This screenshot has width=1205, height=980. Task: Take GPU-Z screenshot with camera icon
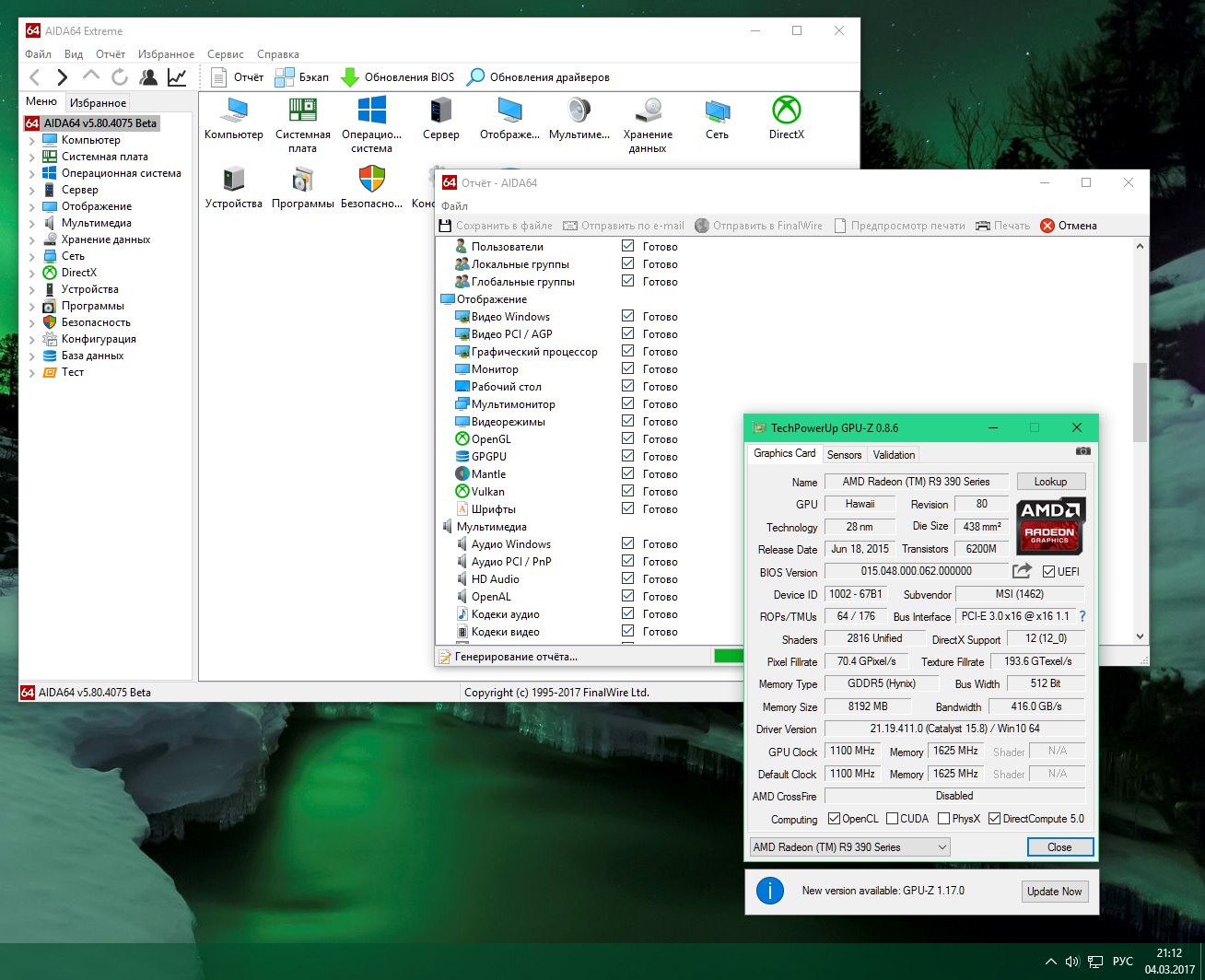pyautogui.click(x=1083, y=452)
